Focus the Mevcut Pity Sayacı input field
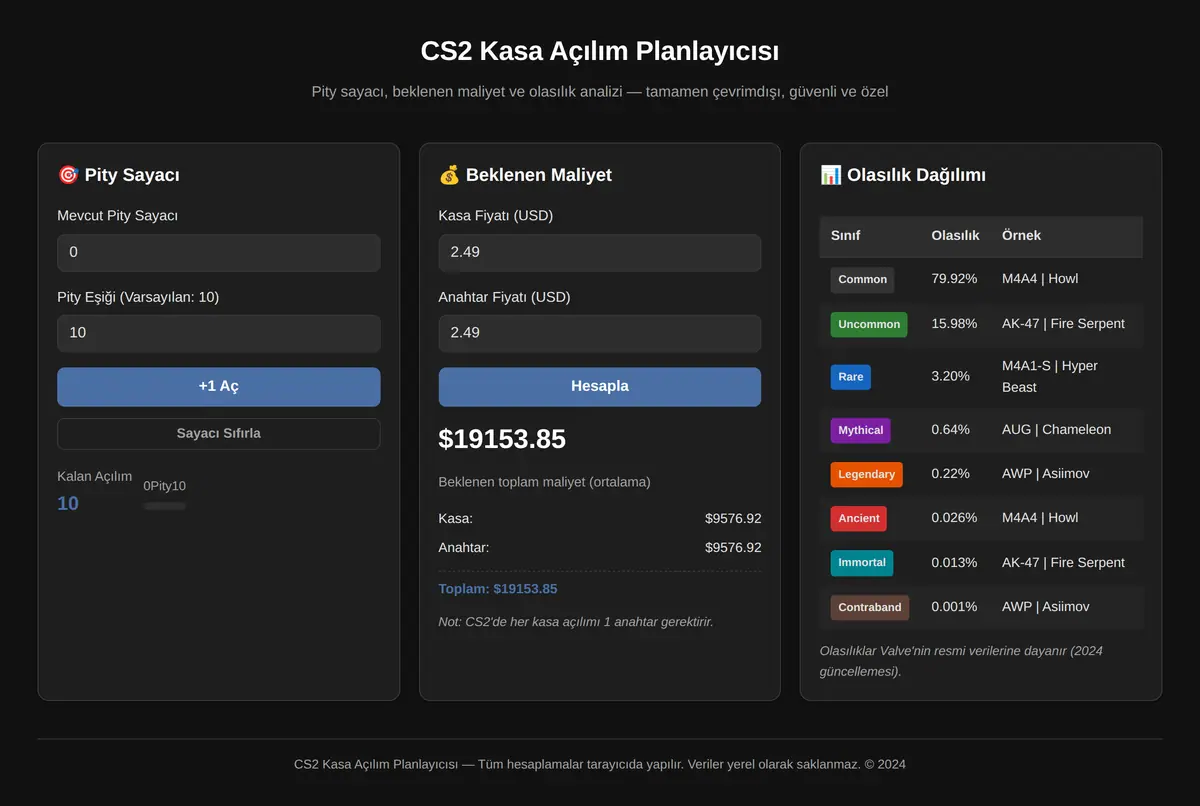 [219, 253]
